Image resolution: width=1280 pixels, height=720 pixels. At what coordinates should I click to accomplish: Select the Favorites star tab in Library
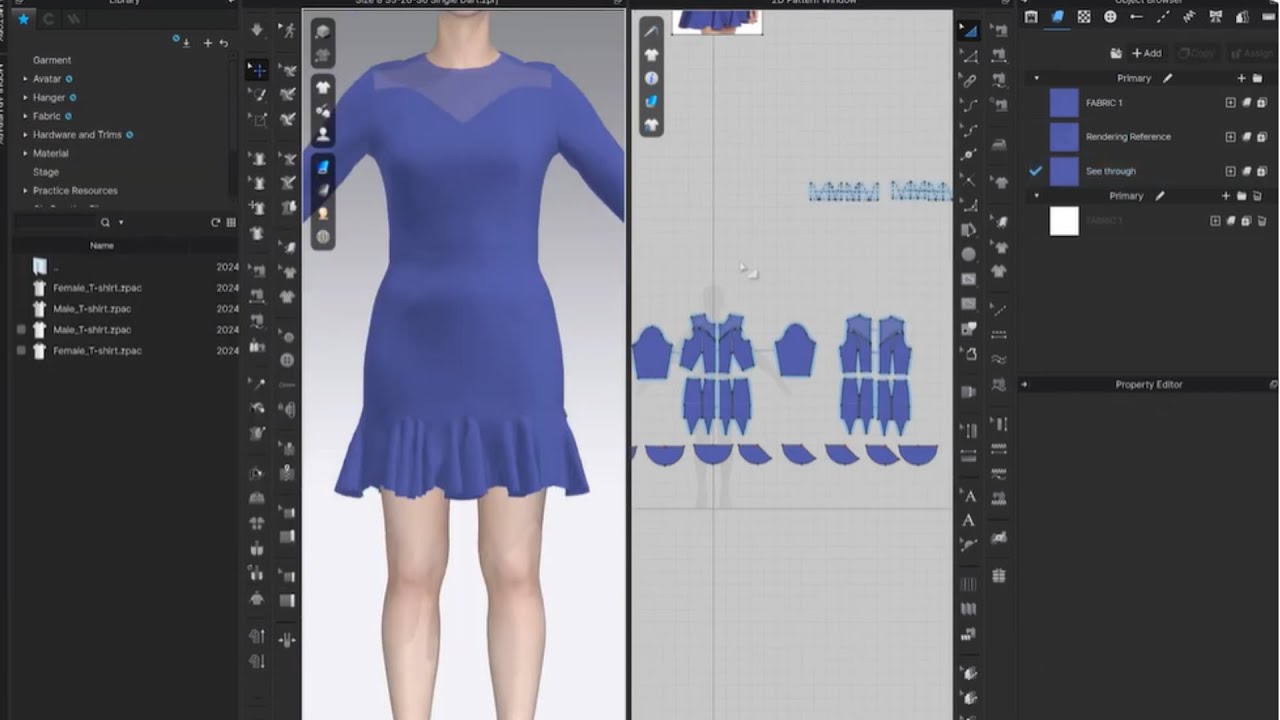[x=23, y=19]
